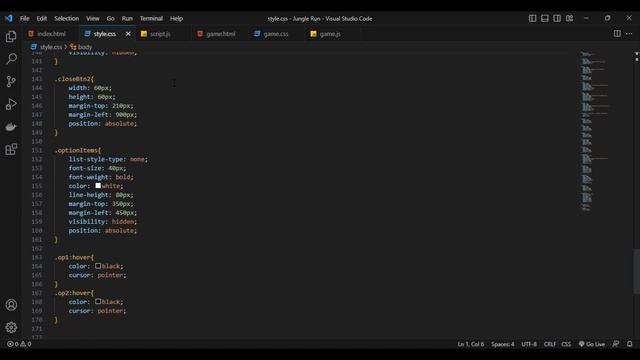Open the editor More Actions ellipsis

pos(629,34)
